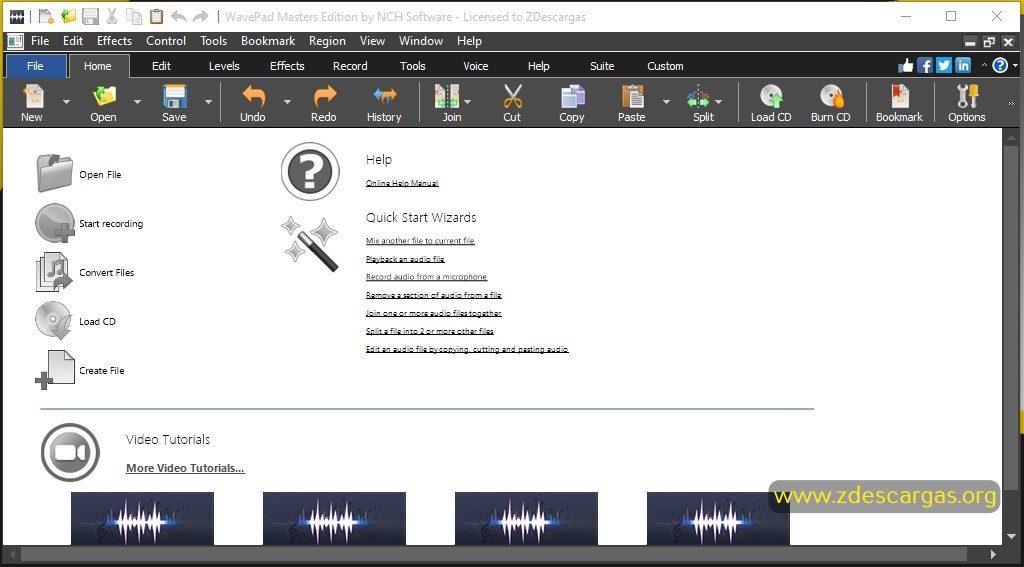The image size is (1024, 567).
Task: Click the Save floppy disk icon
Action: pyautogui.click(x=174, y=97)
